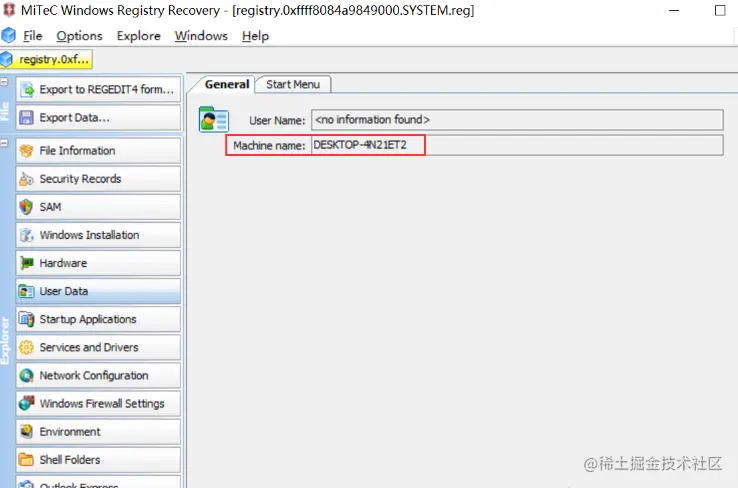Switch to the Start Menu tab
This screenshot has width=738, height=488.
click(x=293, y=84)
